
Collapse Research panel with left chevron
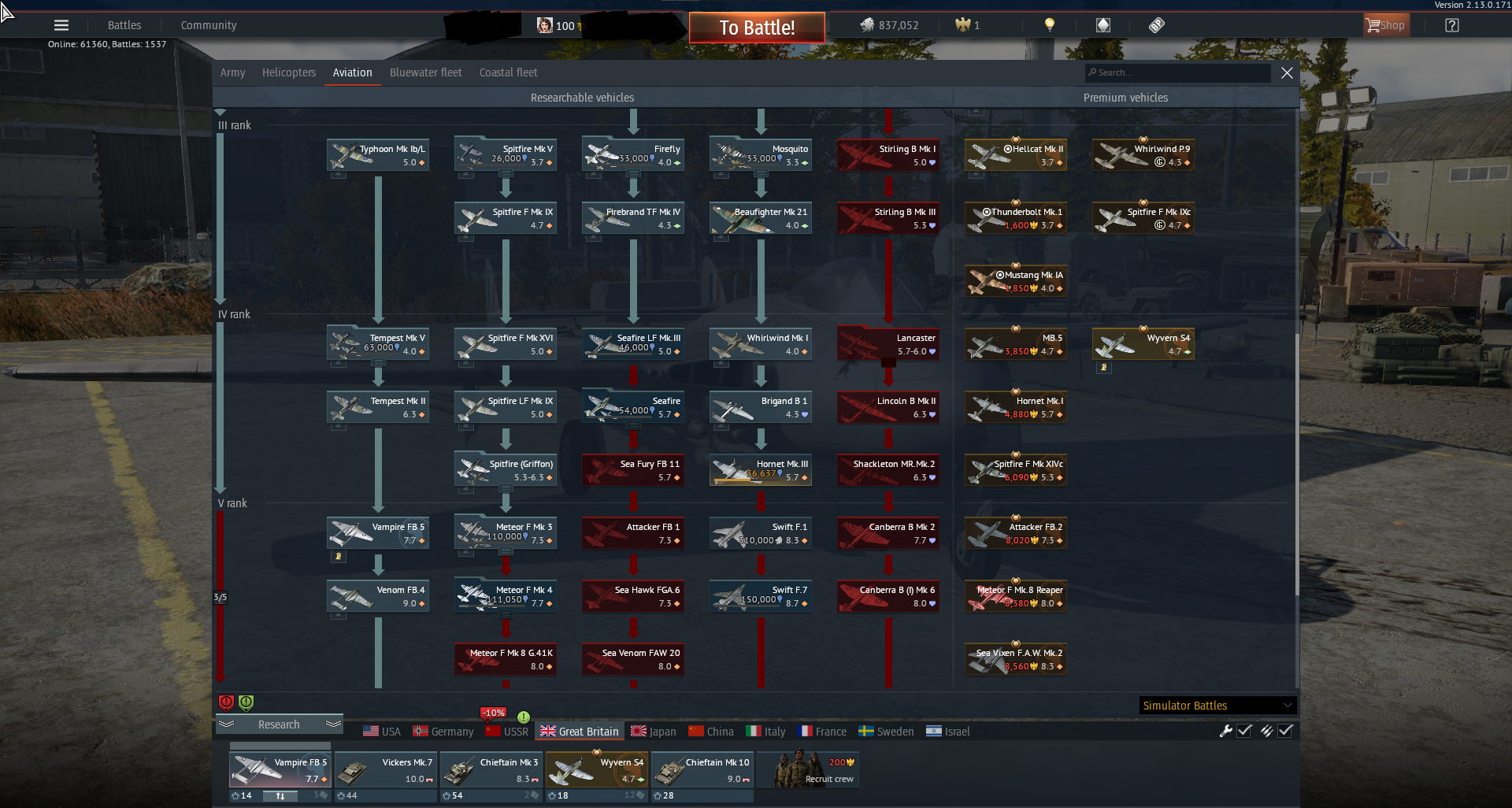227,724
